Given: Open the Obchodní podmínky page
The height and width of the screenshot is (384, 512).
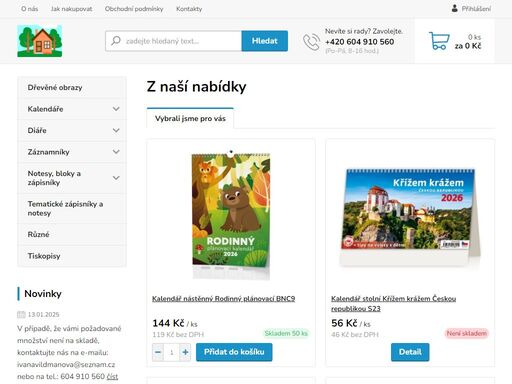Looking at the screenshot, I should [x=134, y=9].
